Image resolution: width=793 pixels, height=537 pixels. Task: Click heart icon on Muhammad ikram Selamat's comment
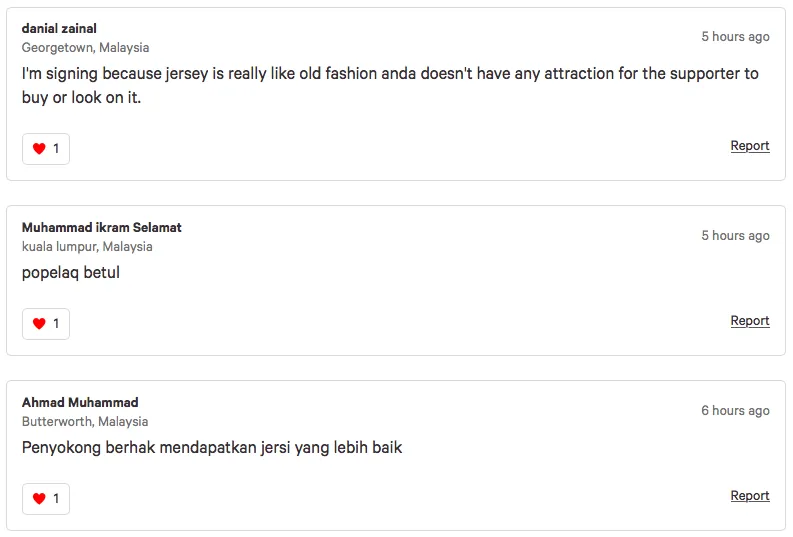tap(39, 324)
